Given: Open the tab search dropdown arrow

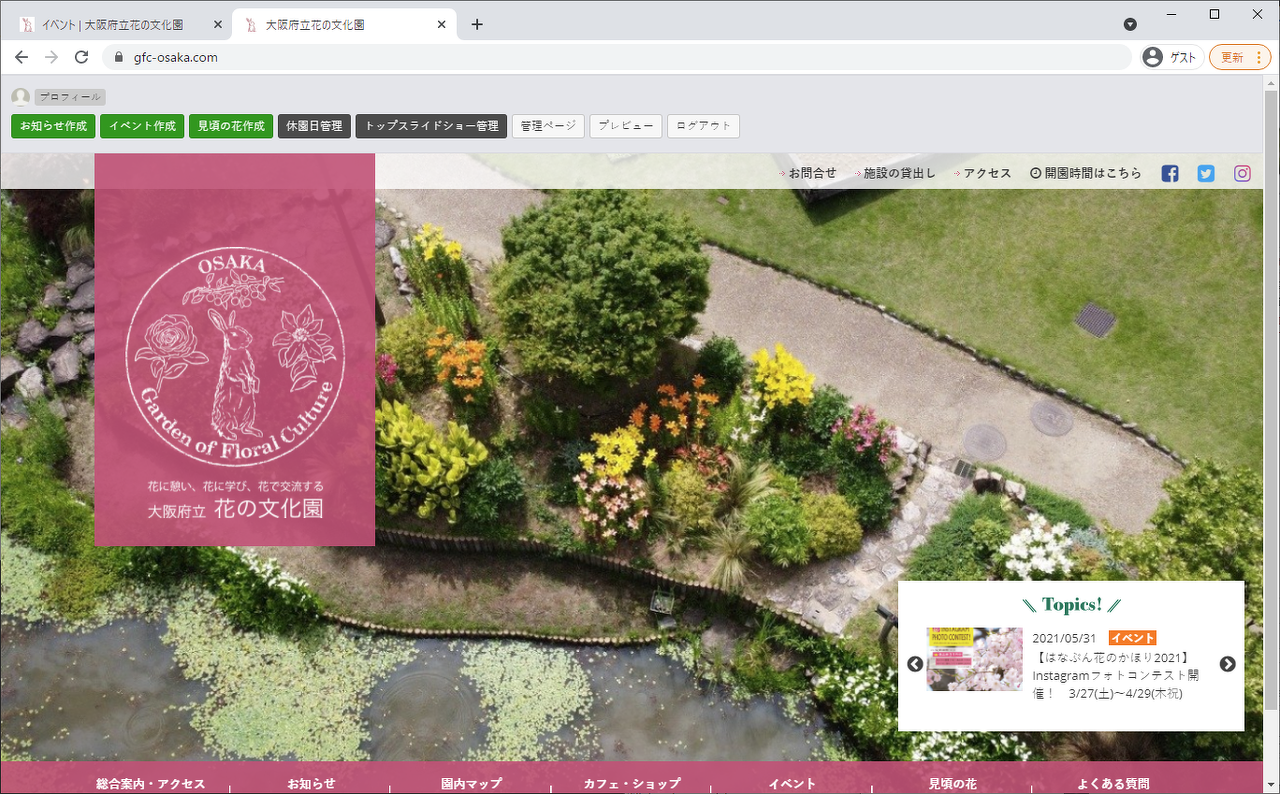Looking at the screenshot, I should tap(1130, 24).
